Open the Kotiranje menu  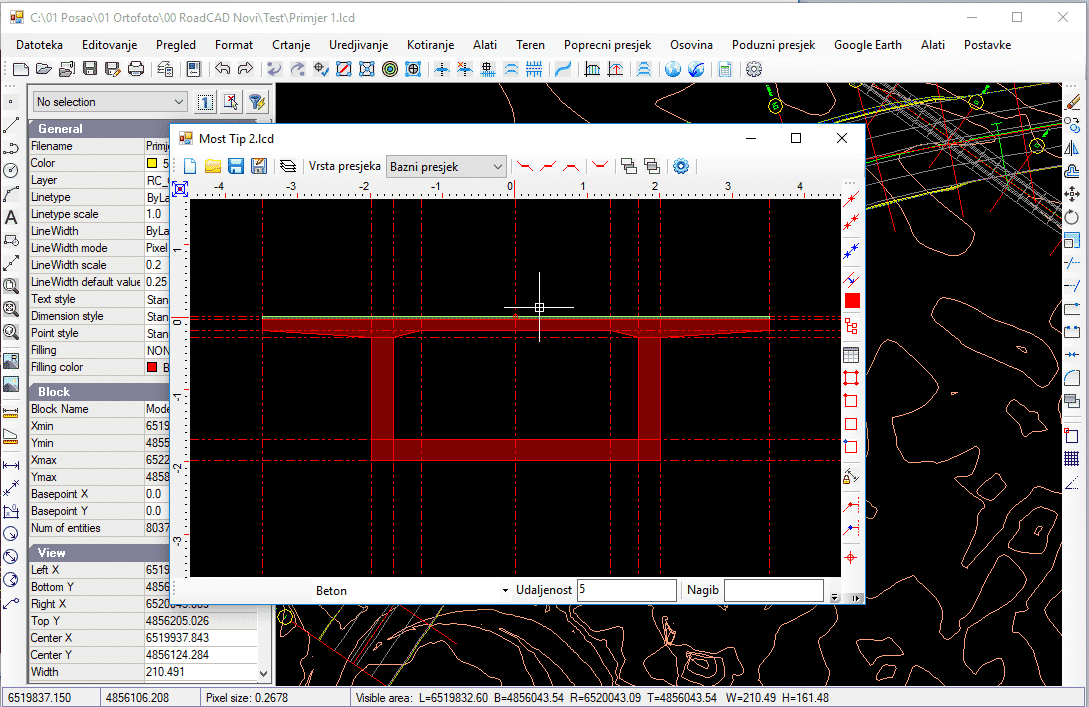pyautogui.click(x=430, y=45)
